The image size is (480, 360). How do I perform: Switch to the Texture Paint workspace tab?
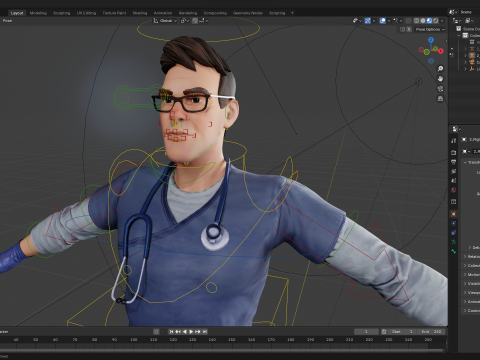coord(114,13)
